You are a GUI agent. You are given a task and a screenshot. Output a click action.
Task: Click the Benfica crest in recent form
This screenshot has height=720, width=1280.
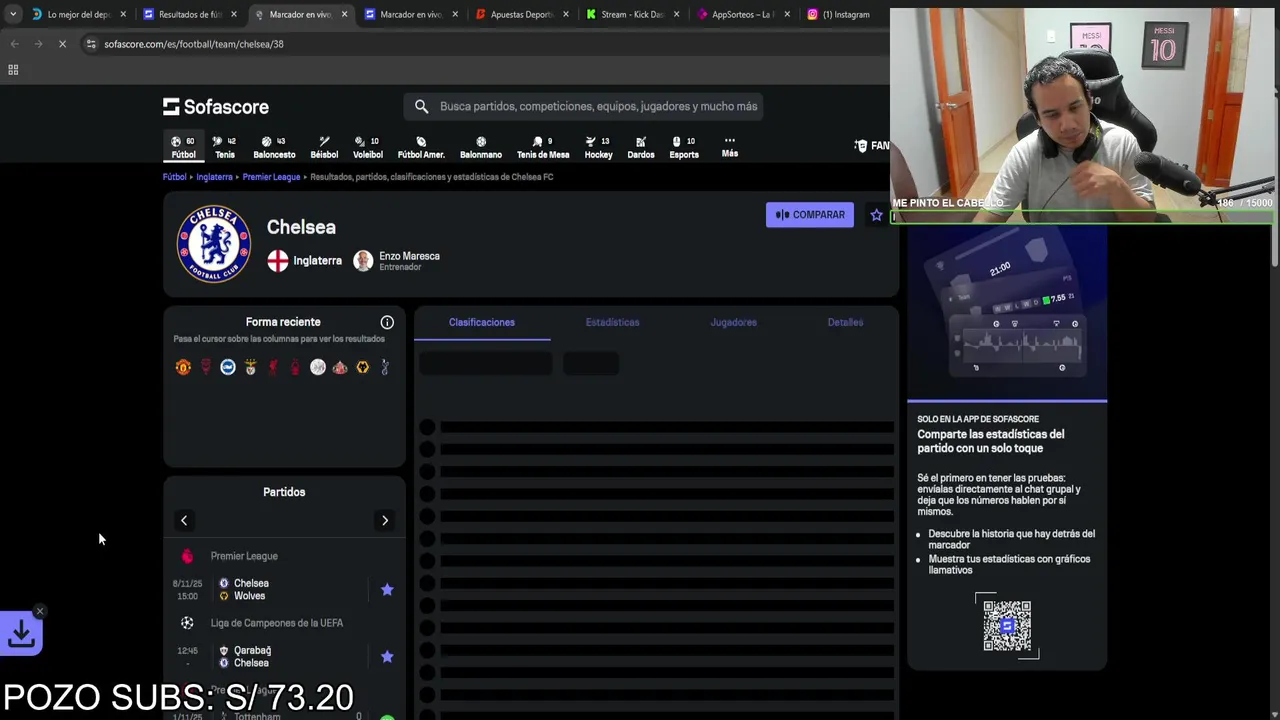(250, 367)
